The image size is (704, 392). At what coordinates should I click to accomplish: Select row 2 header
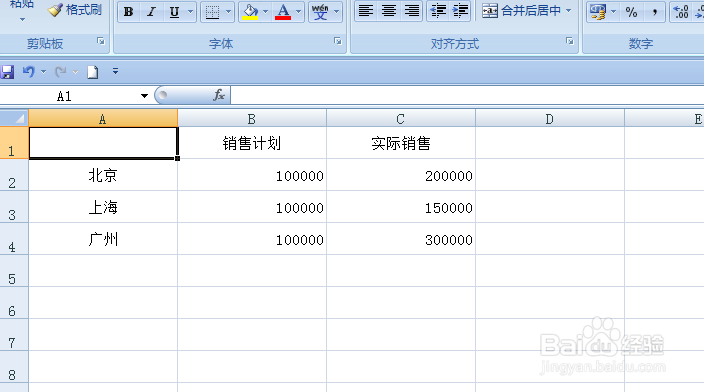13,175
